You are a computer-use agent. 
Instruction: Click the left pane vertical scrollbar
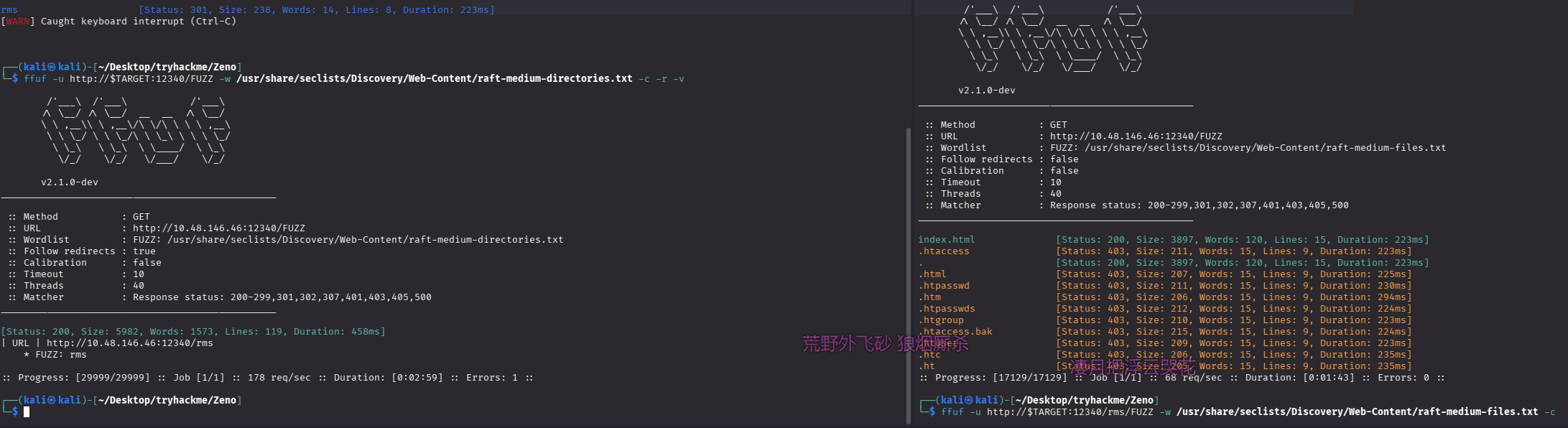(x=908, y=273)
